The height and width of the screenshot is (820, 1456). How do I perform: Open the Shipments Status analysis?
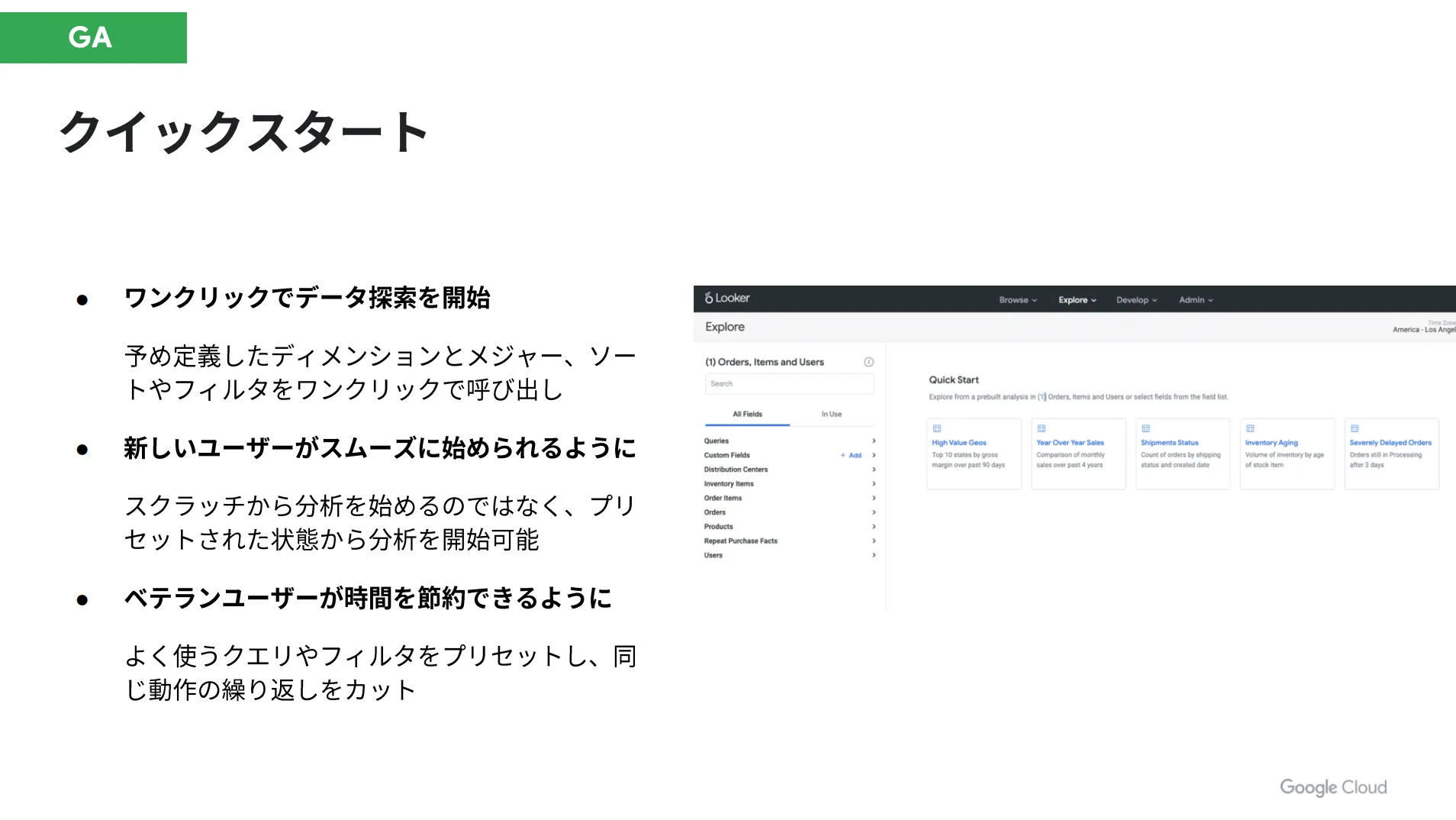[1182, 454]
